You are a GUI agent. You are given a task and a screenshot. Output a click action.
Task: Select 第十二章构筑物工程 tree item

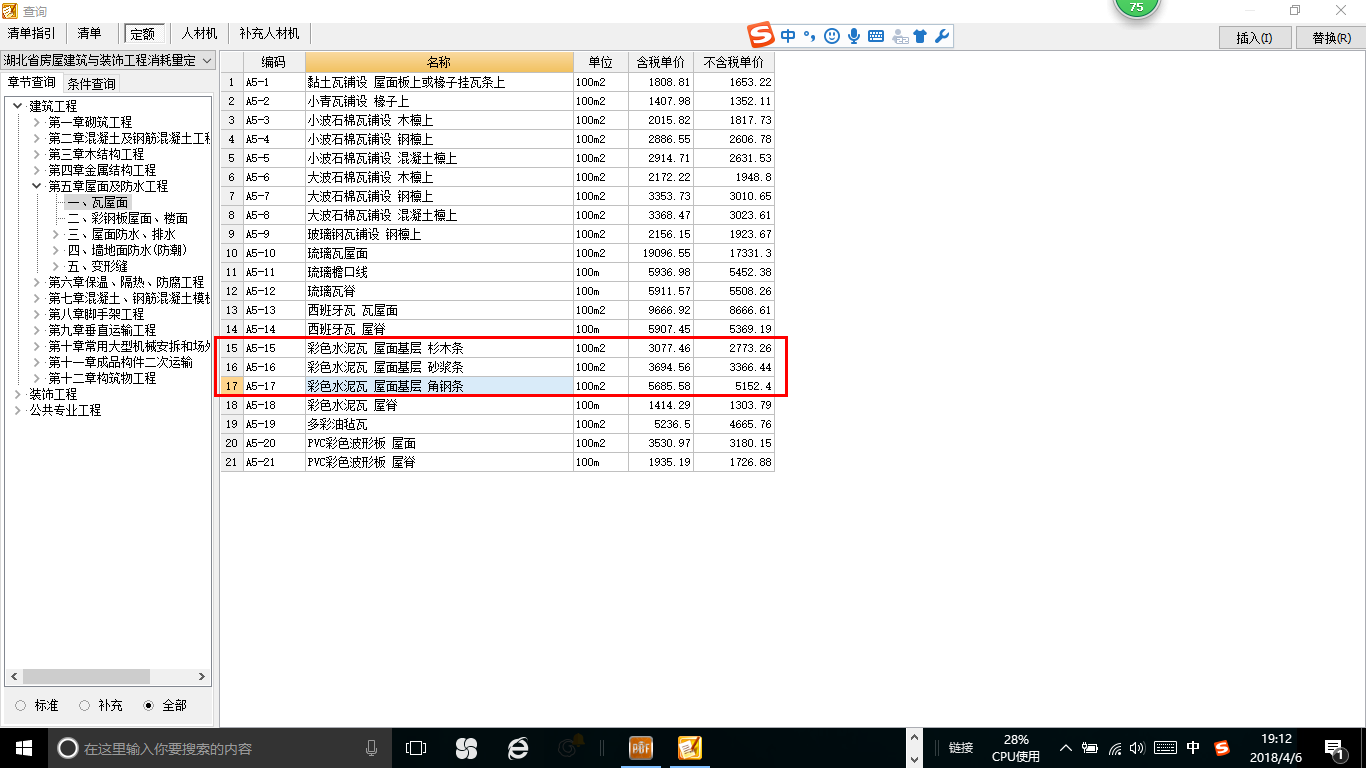[102, 378]
